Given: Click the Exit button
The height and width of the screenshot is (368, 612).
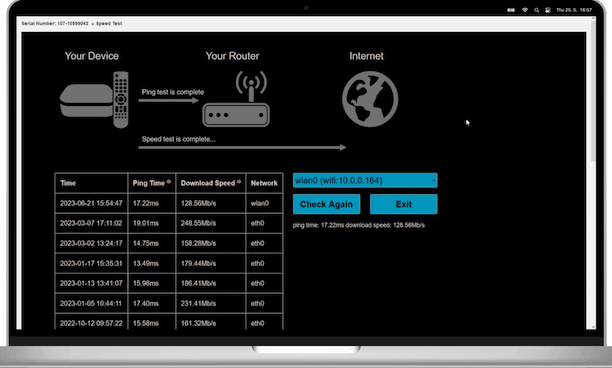Looking at the screenshot, I should coord(403,204).
